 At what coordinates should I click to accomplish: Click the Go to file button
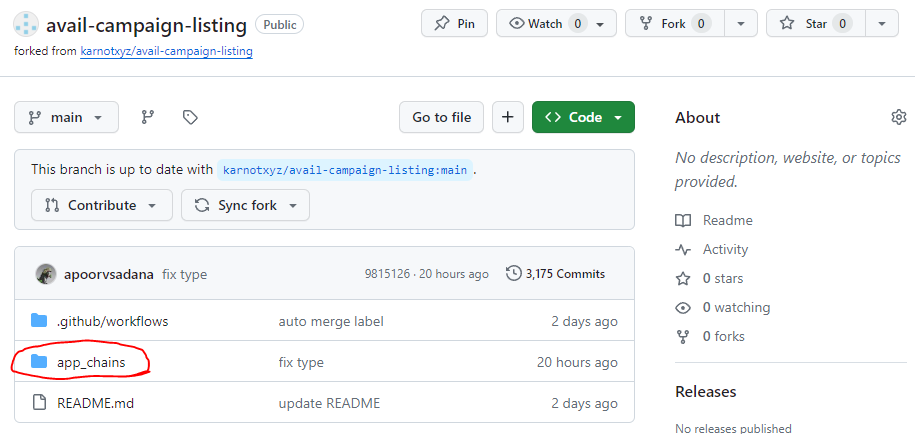coord(441,117)
